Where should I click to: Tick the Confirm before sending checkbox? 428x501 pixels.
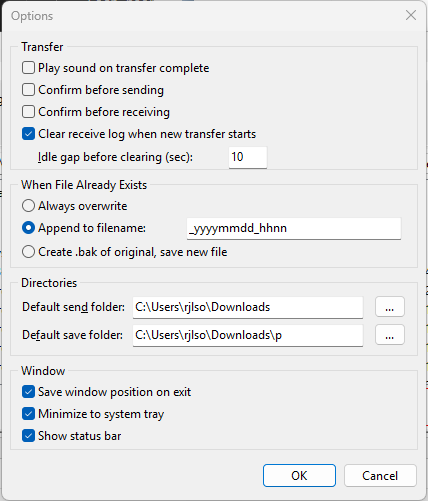tap(28, 90)
